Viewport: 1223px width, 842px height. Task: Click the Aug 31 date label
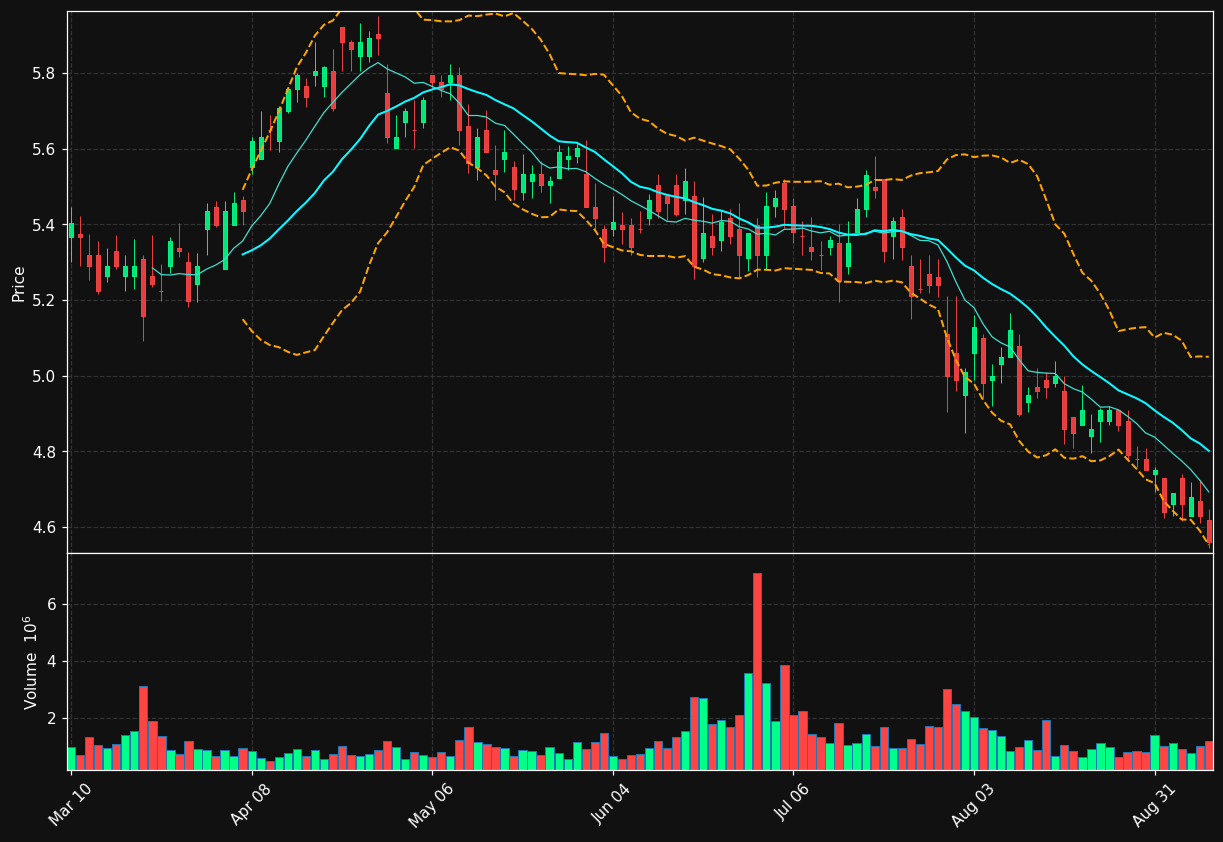[x=1155, y=804]
